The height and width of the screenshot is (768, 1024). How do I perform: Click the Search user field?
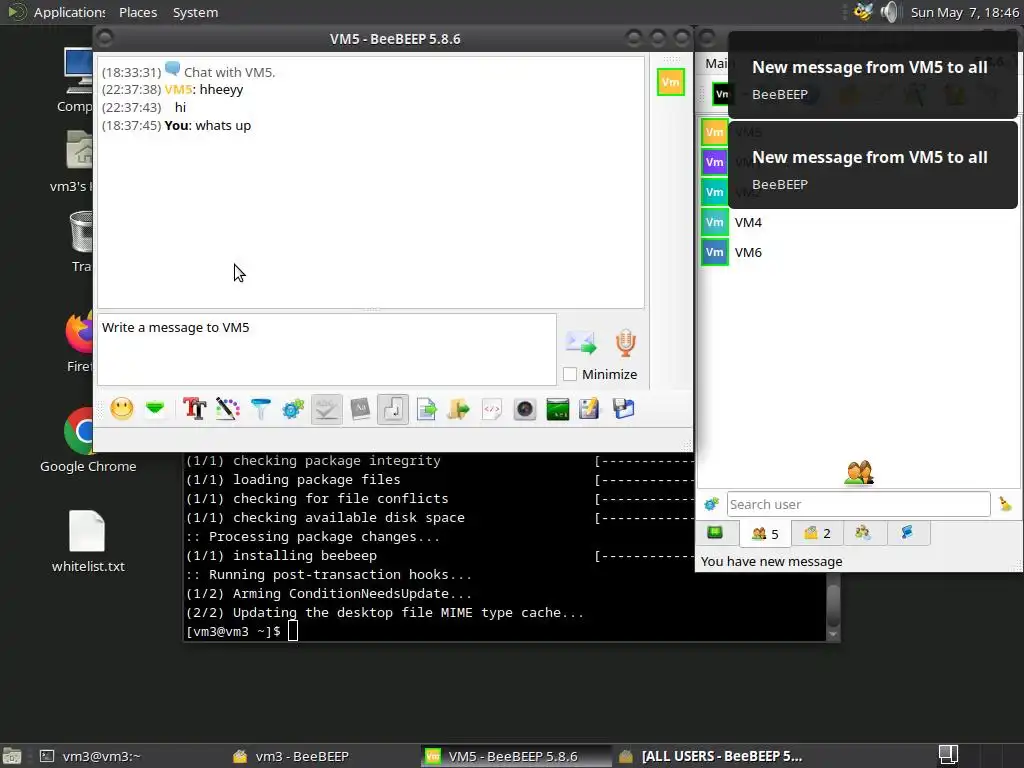pos(858,504)
